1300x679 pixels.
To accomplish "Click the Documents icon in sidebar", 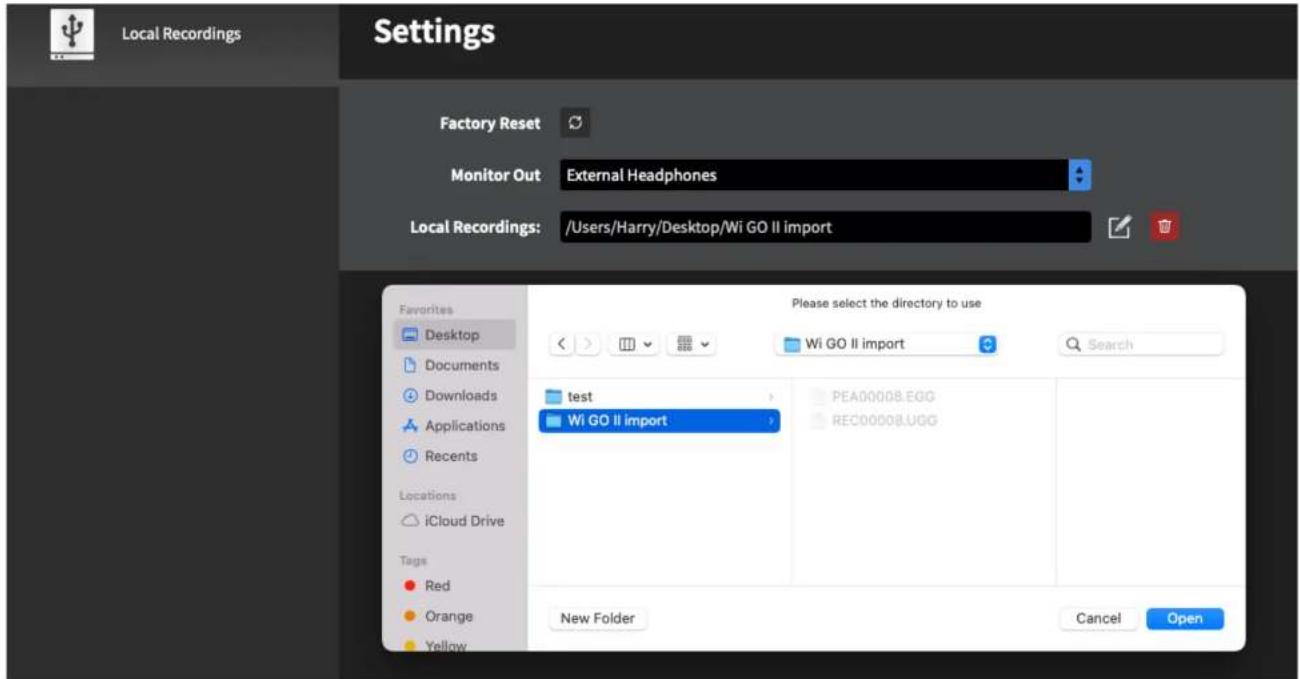I will [x=410, y=365].
